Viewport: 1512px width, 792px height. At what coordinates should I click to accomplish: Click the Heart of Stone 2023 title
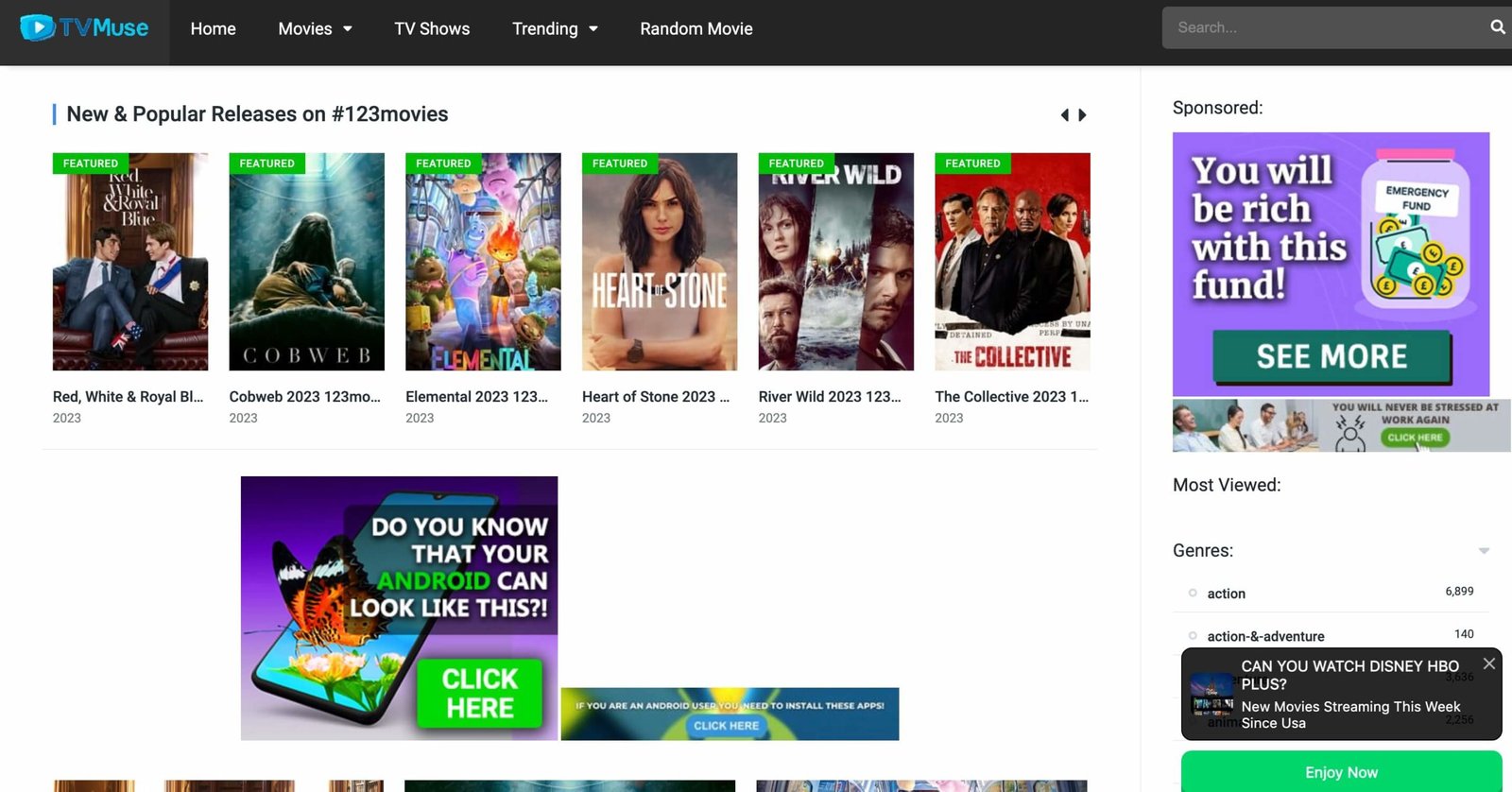[x=656, y=397]
